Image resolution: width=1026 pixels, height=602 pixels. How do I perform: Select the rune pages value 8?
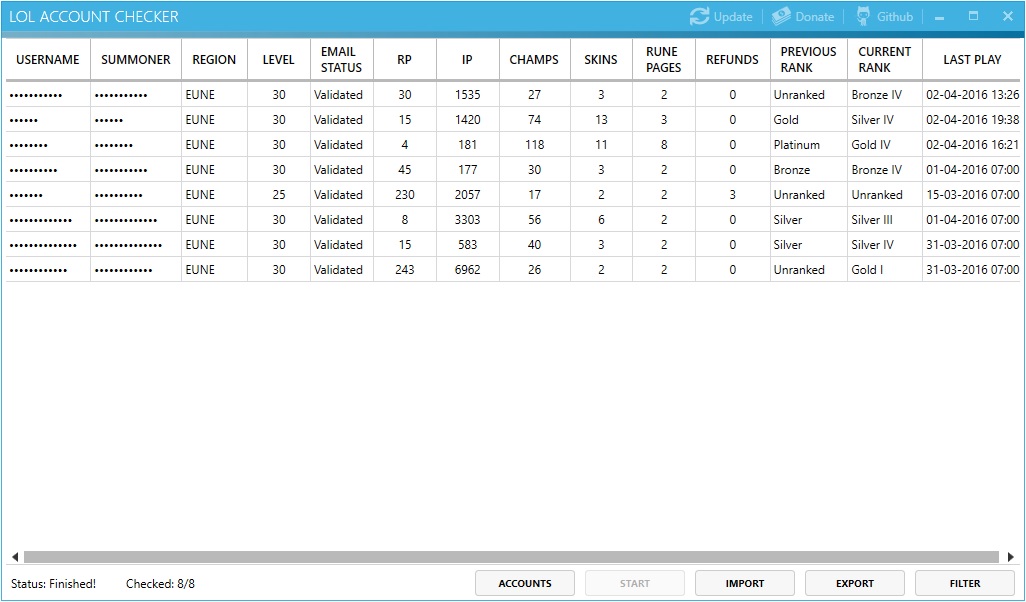[x=663, y=145]
